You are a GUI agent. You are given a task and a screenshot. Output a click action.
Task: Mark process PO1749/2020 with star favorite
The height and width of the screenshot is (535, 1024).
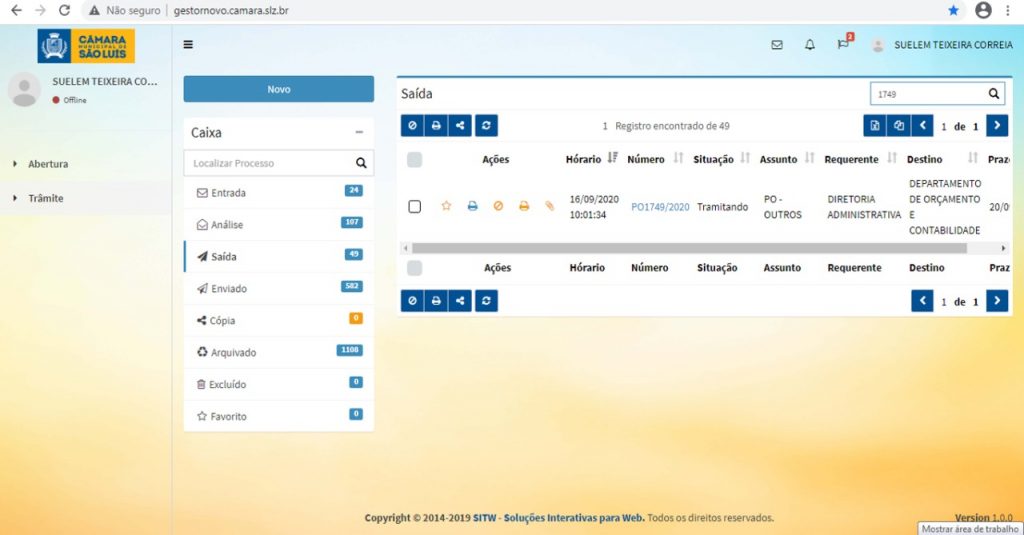pyautogui.click(x=446, y=206)
